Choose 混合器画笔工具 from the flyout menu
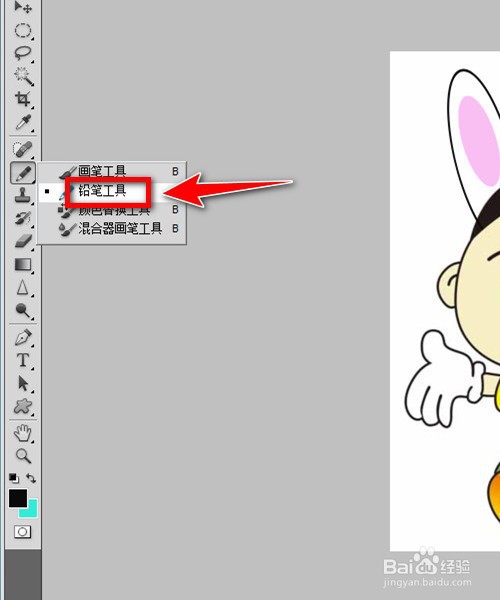Screen dimensions: 500x600 (x=112, y=229)
